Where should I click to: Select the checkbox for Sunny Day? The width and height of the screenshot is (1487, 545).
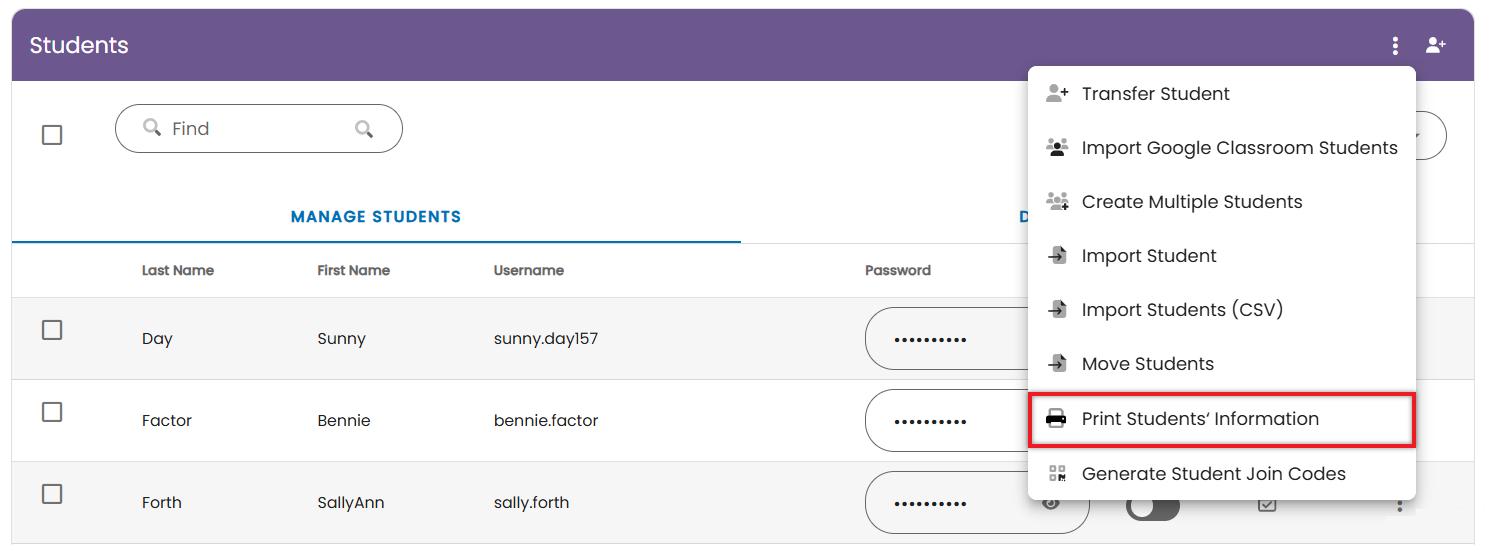[x=52, y=330]
